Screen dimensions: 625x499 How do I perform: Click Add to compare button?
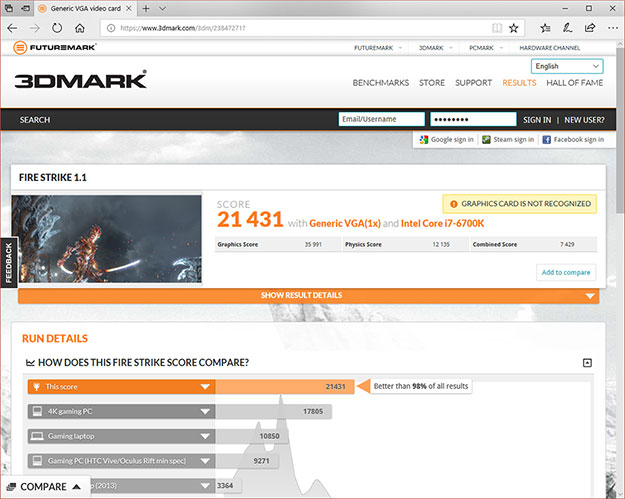click(x=566, y=272)
